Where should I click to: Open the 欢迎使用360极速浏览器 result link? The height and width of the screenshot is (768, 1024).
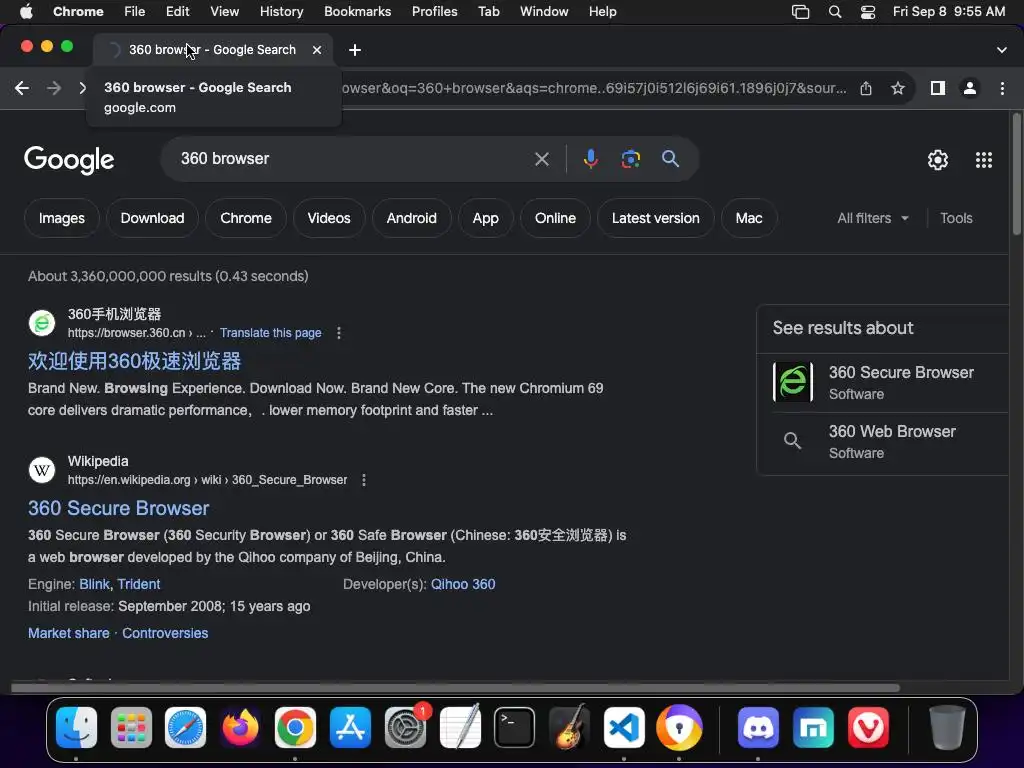(135, 361)
